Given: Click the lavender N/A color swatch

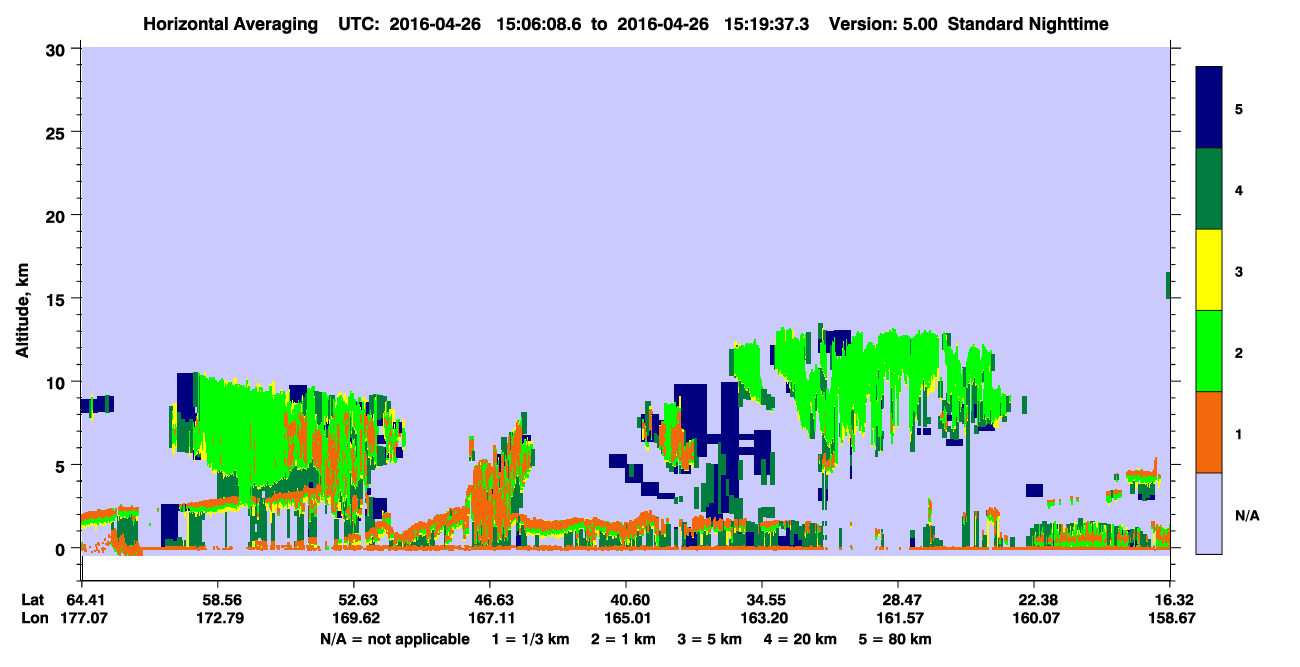Looking at the screenshot, I should 1209,513.
